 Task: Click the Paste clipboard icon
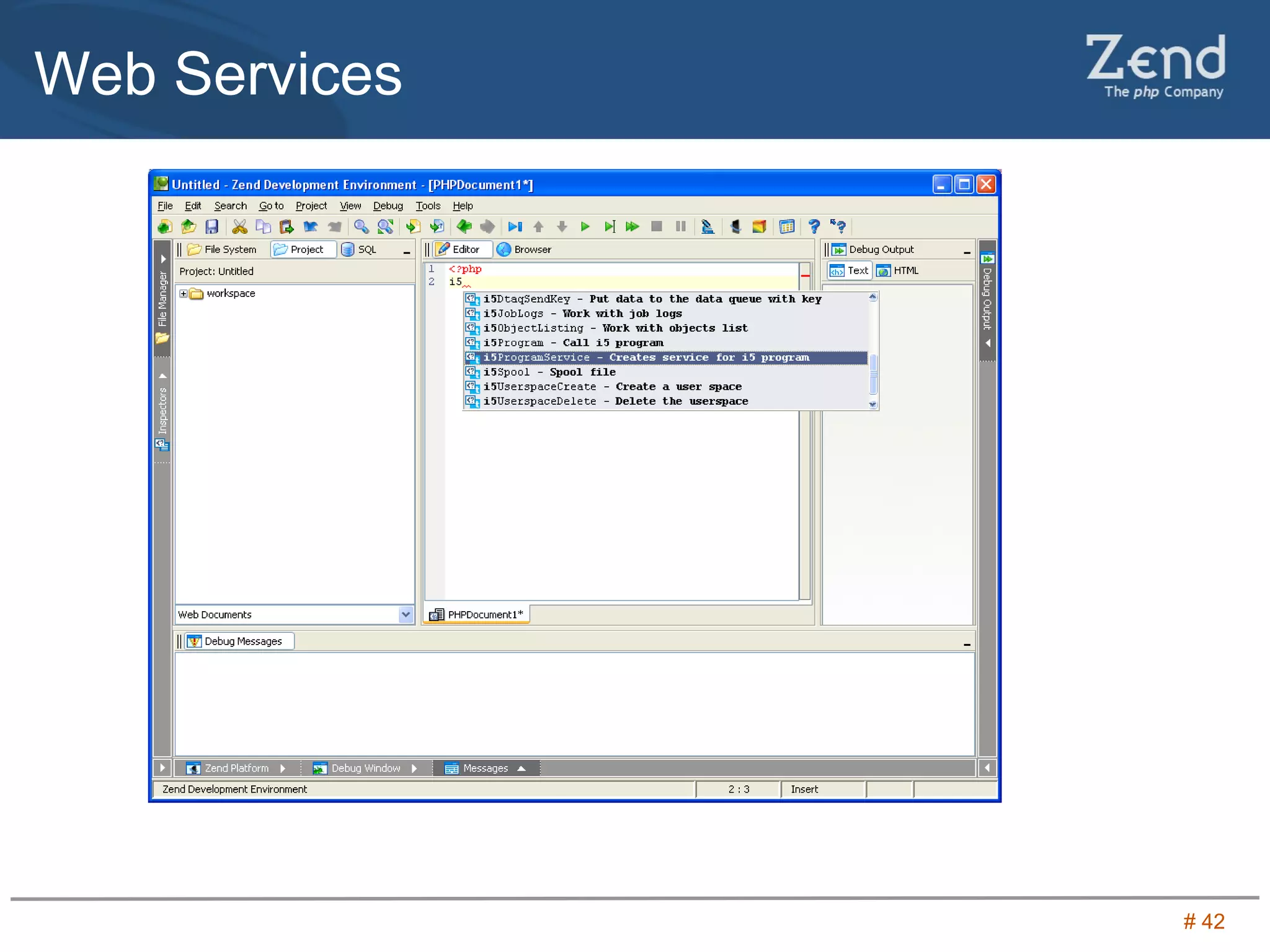pyautogui.click(x=286, y=227)
